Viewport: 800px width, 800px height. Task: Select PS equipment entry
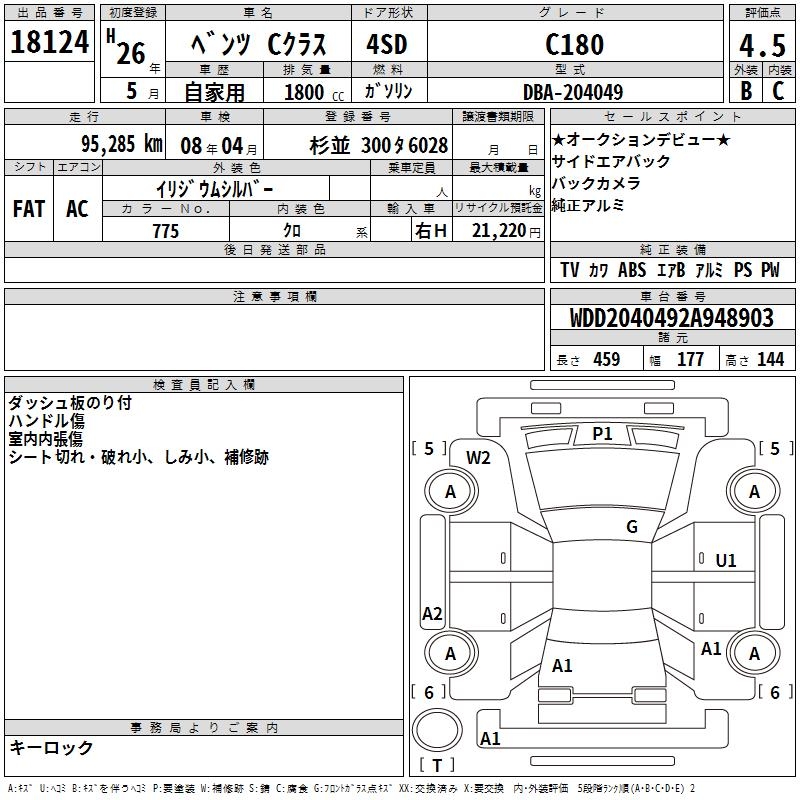point(743,270)
